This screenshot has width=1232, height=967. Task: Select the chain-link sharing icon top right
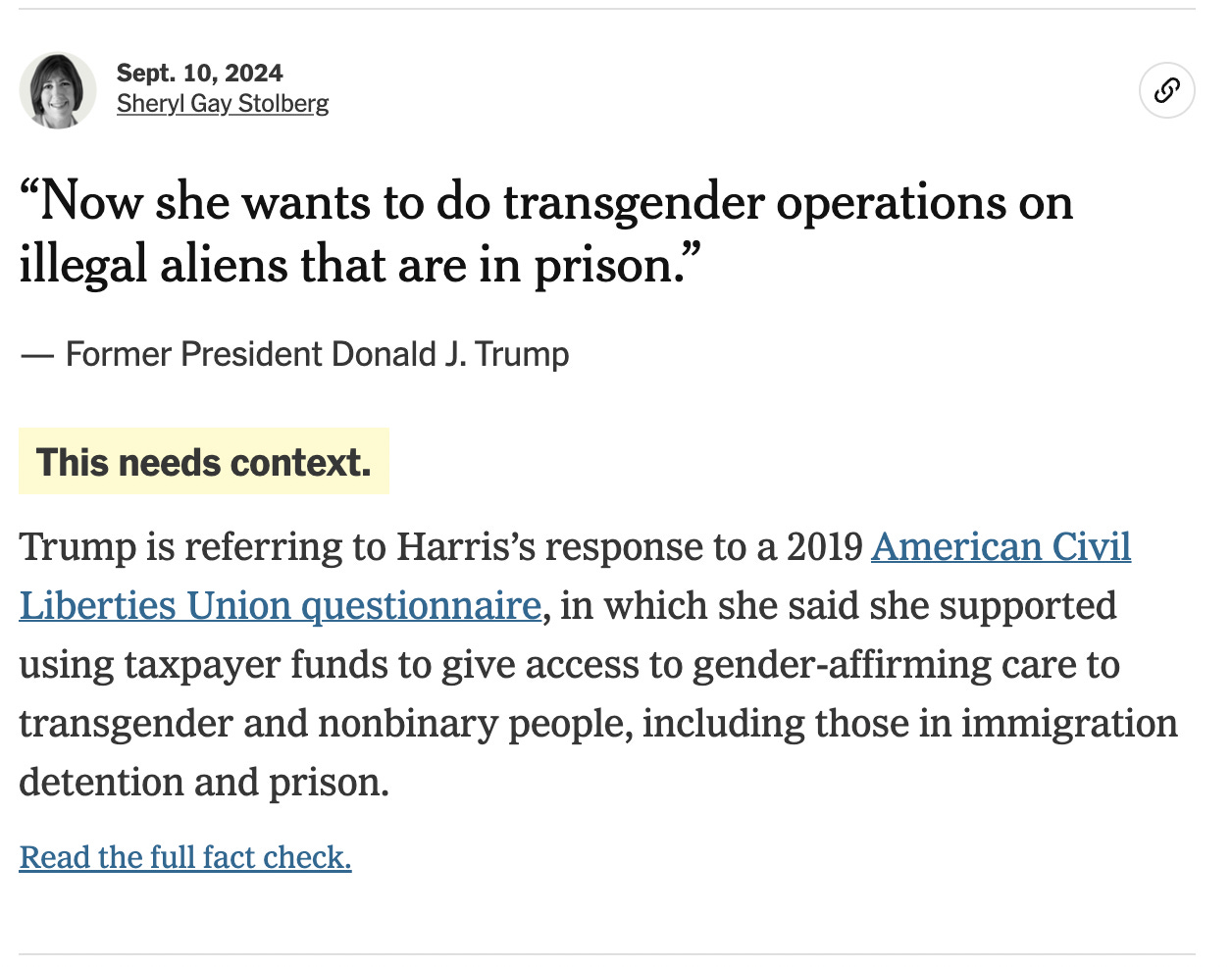pyautogui.click(x=1166, y=89)
